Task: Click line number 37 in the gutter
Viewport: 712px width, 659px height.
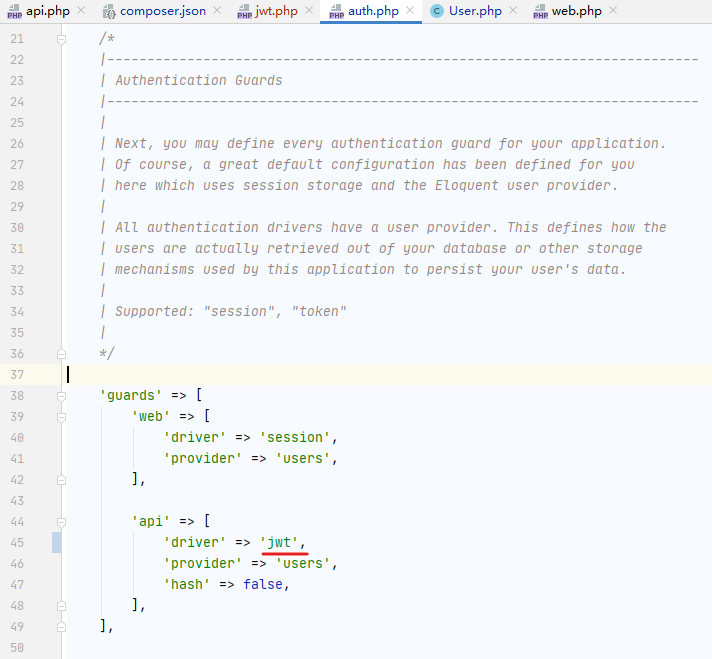Action: pos(17,375)
